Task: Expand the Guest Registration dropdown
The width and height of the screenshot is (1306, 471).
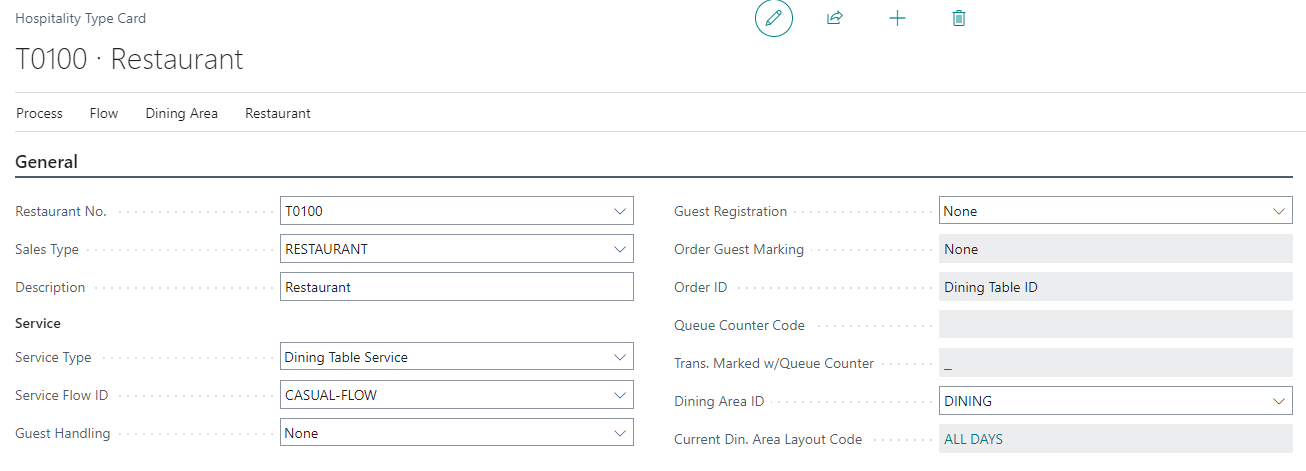Action: 1278,211
